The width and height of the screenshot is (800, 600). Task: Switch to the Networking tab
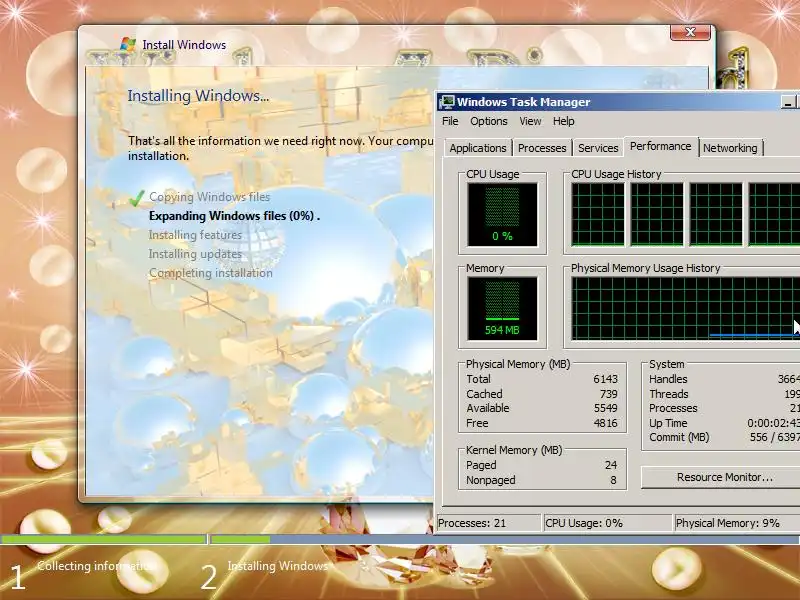click(730, 148)
